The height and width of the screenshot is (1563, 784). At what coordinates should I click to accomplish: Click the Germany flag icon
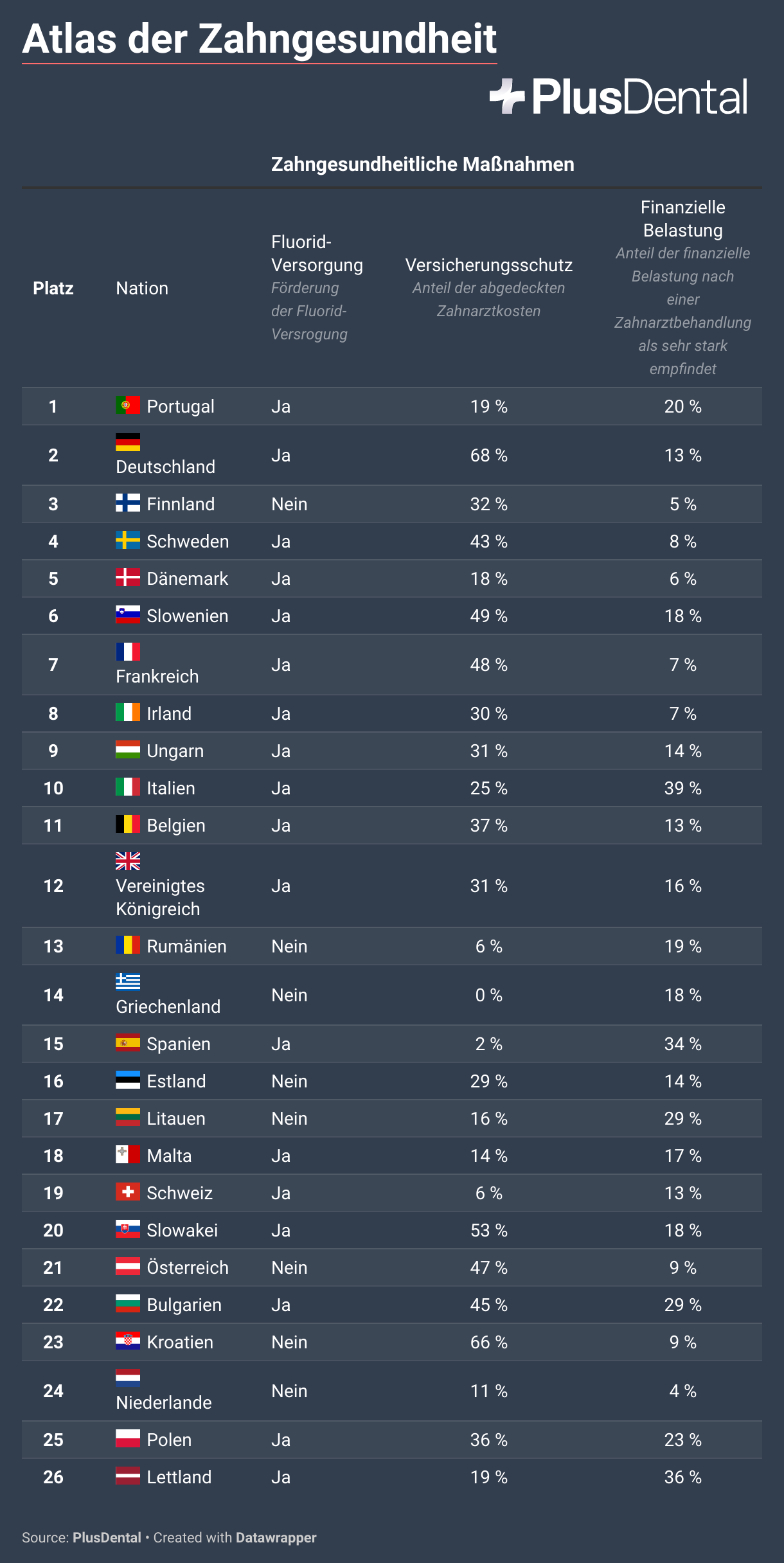pos(128,442)
